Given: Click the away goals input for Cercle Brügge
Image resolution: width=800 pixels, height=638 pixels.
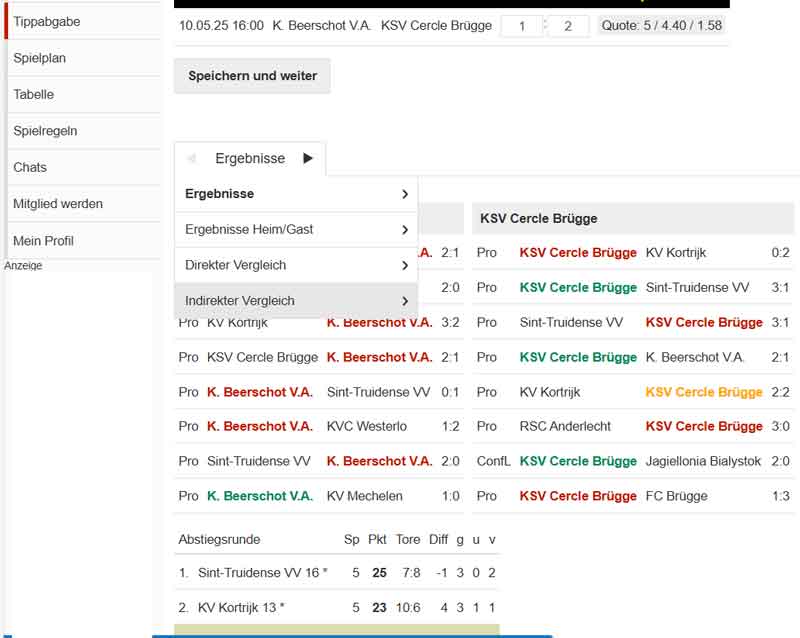Looking at the screenshot, I should coord(568,26).
